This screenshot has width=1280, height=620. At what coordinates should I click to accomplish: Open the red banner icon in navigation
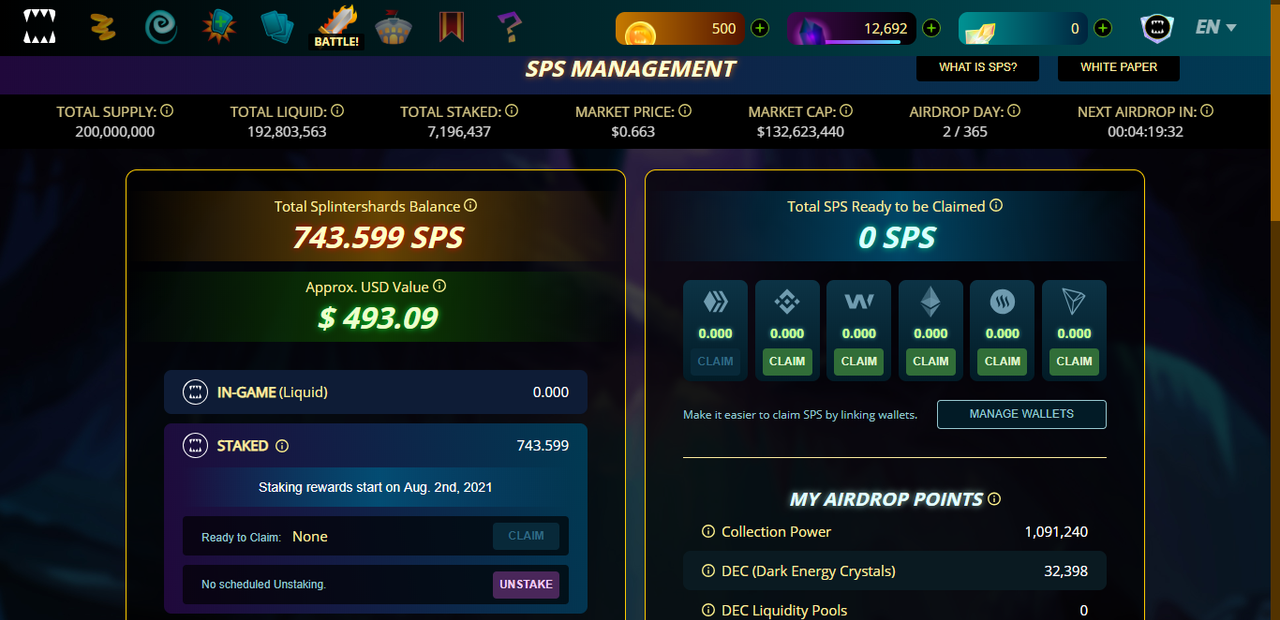(x=451, y=27)
